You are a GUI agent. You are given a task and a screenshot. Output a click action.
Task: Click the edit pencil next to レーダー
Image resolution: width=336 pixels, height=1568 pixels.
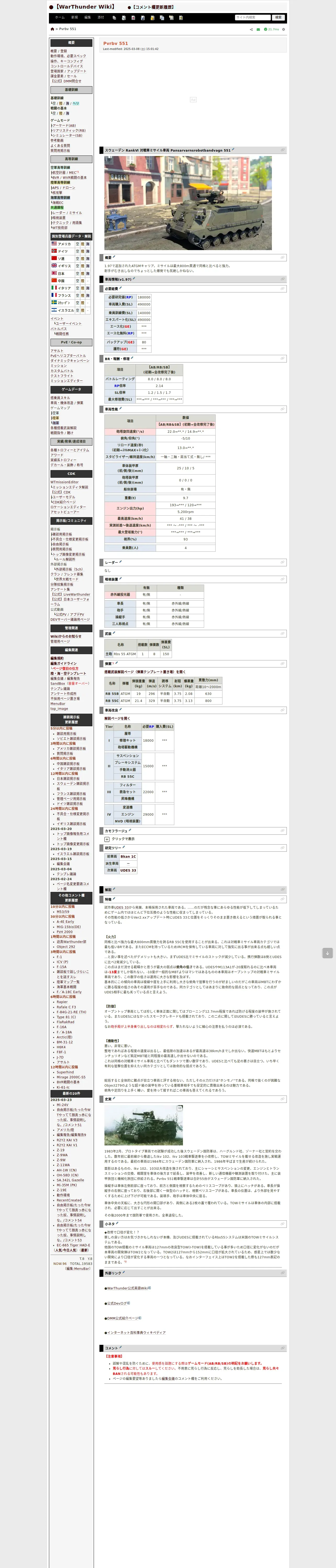121,562
